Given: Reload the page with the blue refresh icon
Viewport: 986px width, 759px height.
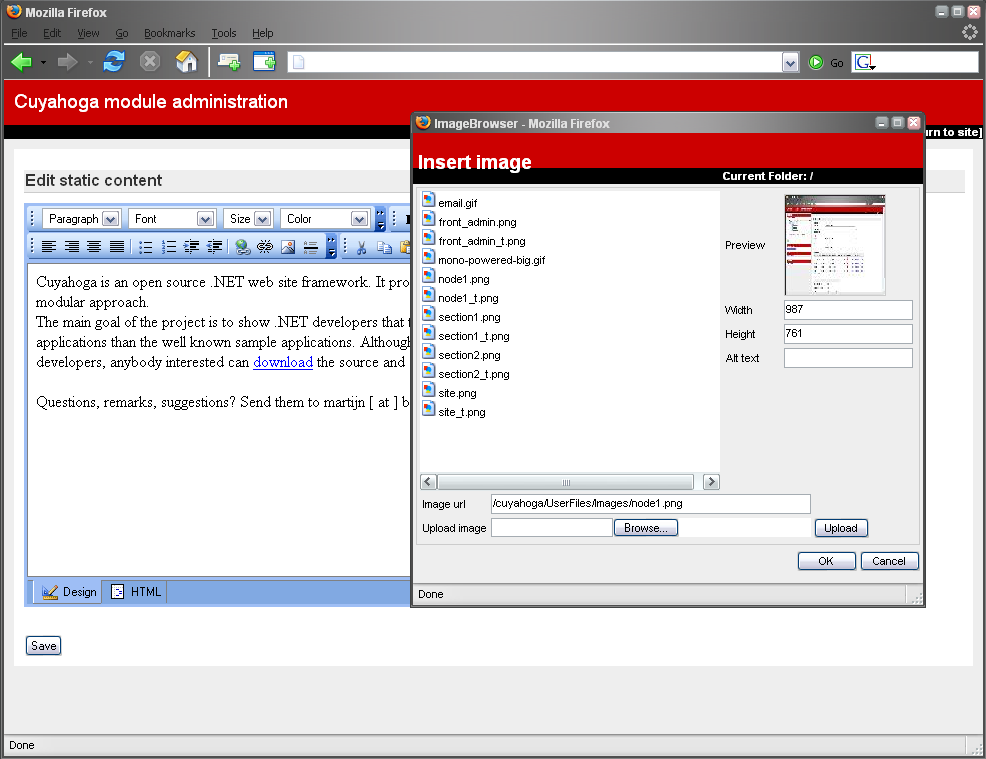Looking at the screenshot, I should (114, 62).
